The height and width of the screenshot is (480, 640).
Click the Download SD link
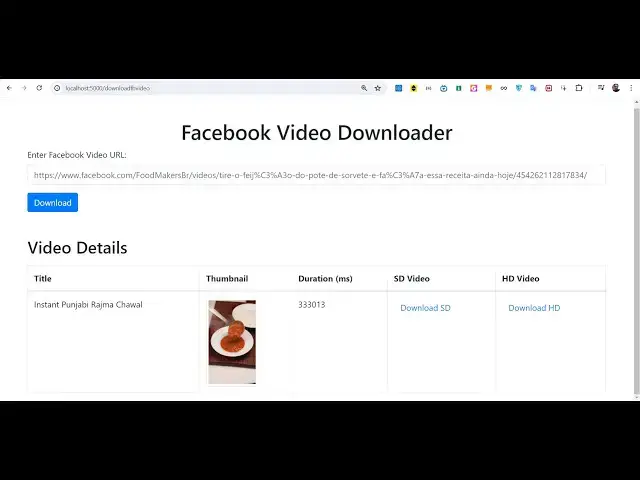point(425,308)
